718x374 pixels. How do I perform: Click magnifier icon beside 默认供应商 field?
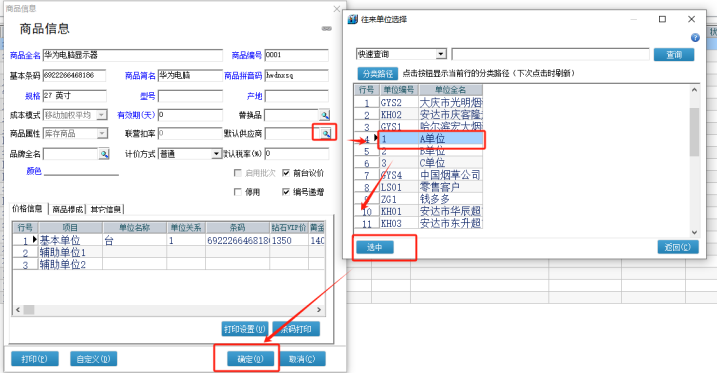[325, 133]
